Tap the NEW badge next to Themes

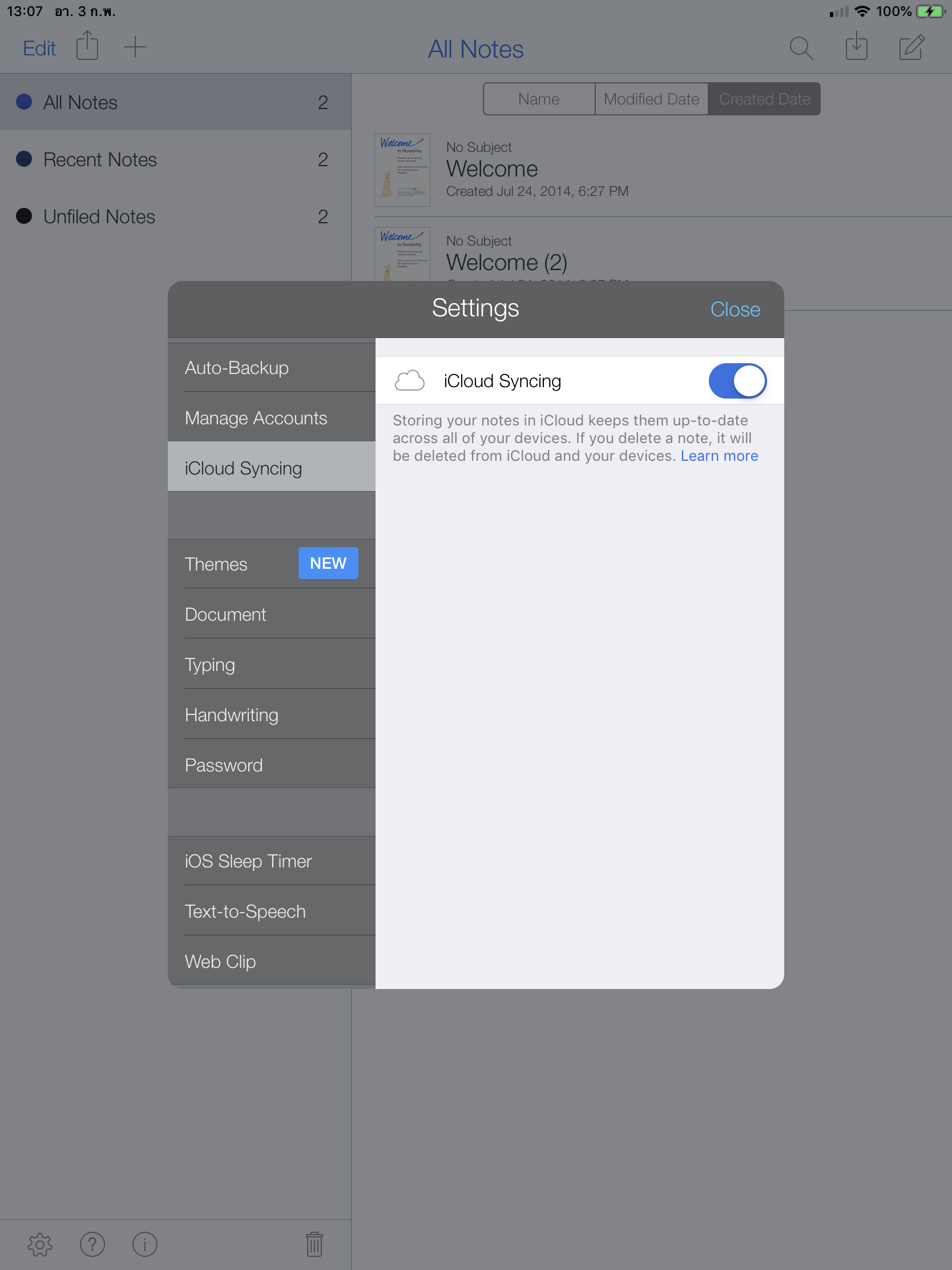click(328, 563)
